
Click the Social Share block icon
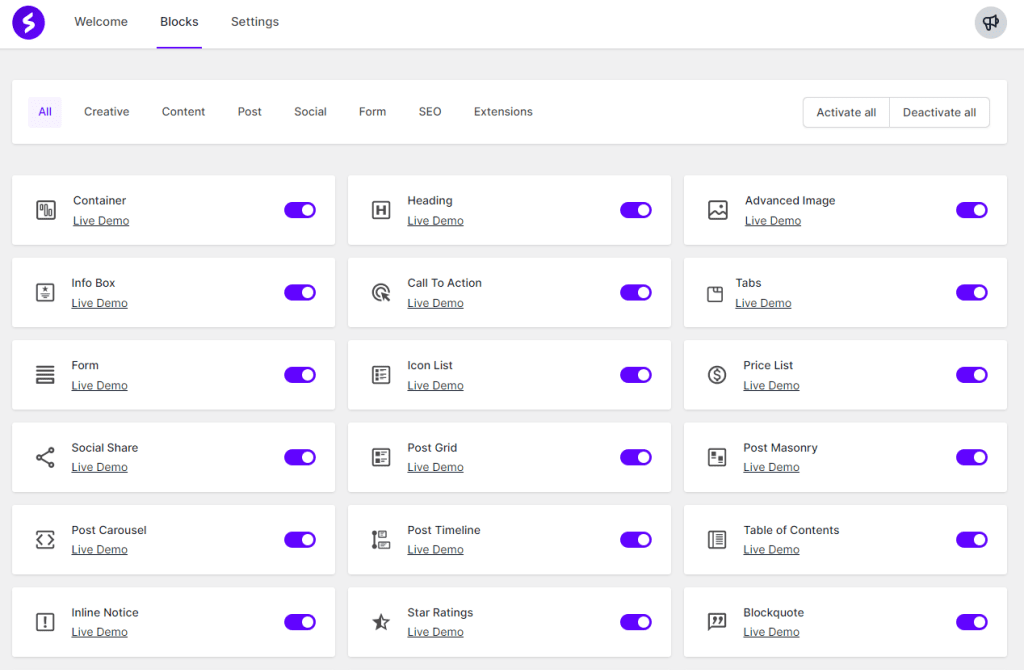pyautogui.click(x=45, y=457)
